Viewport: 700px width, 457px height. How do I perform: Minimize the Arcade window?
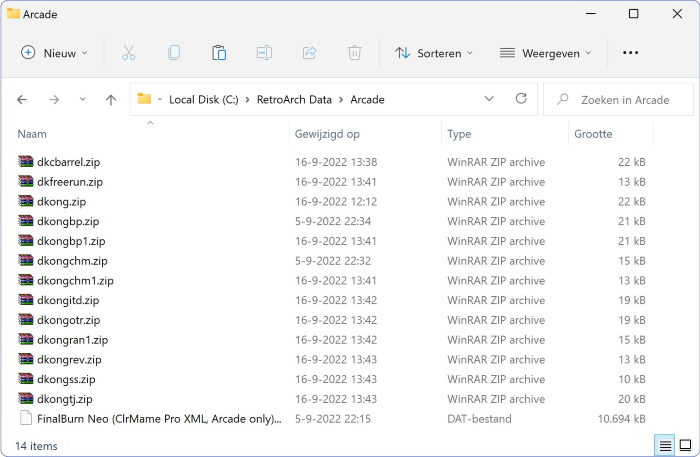click(x=591, y=14)
